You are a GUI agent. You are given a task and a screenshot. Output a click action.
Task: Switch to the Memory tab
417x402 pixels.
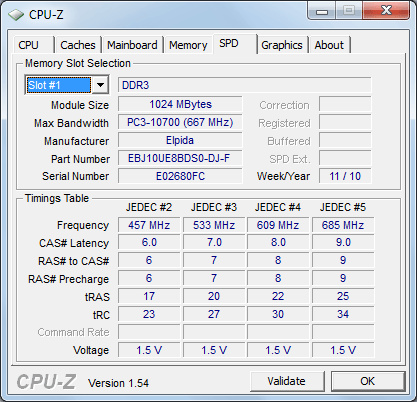coord(188,45)
